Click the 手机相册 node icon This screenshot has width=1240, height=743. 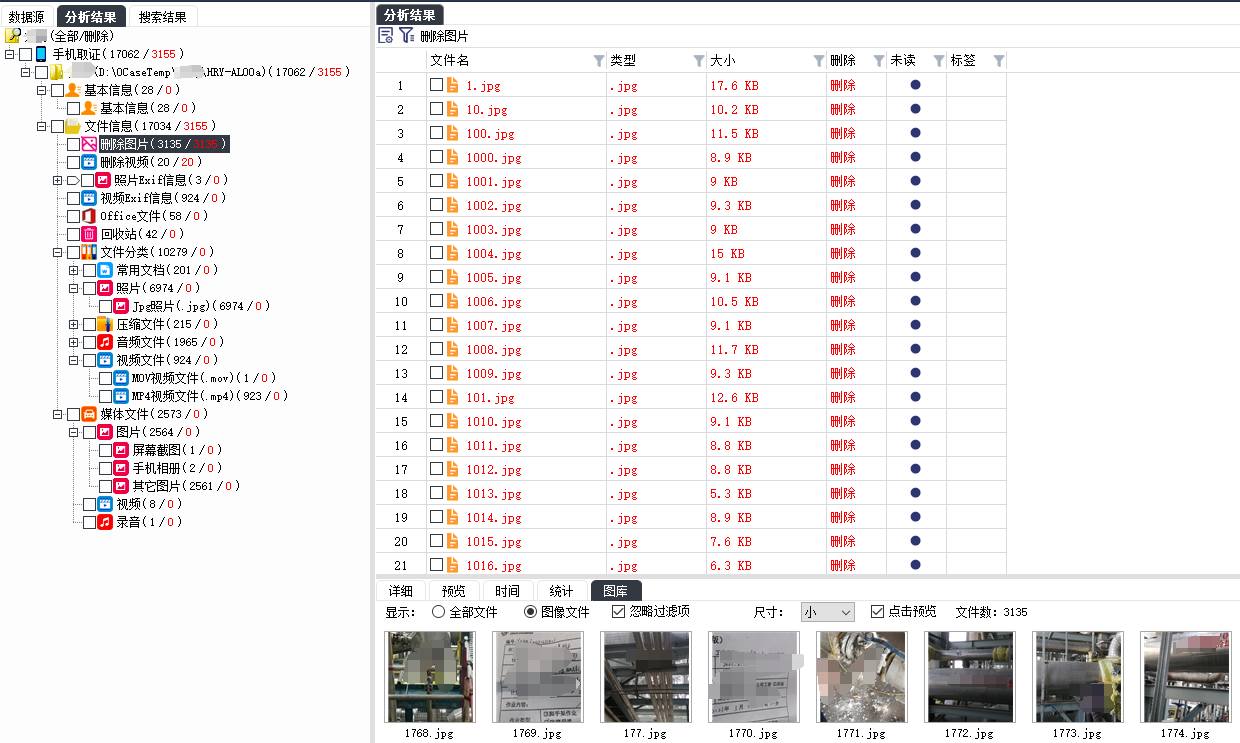coord(121,468)
